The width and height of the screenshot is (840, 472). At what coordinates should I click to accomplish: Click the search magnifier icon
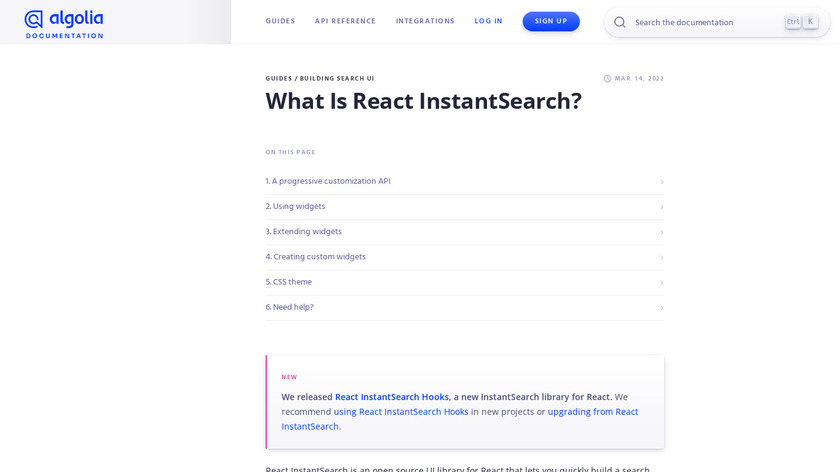pos(619,22)
